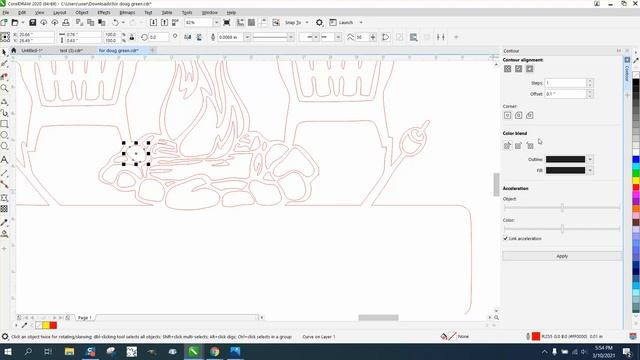Select the To center contour alignment option

click(507, 69)
